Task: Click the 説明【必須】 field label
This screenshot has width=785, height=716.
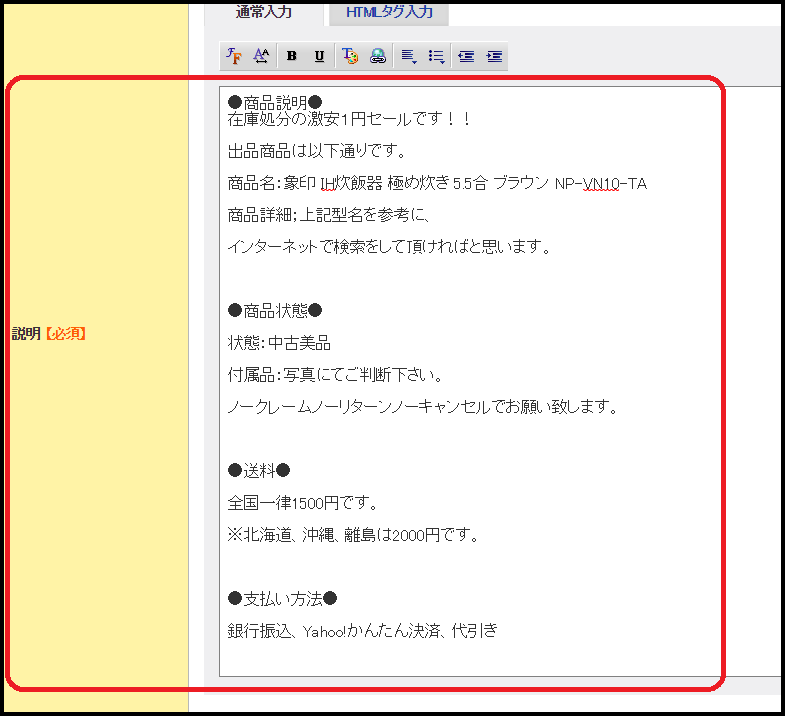Action: pyautogui.click(x=49, y=333)
